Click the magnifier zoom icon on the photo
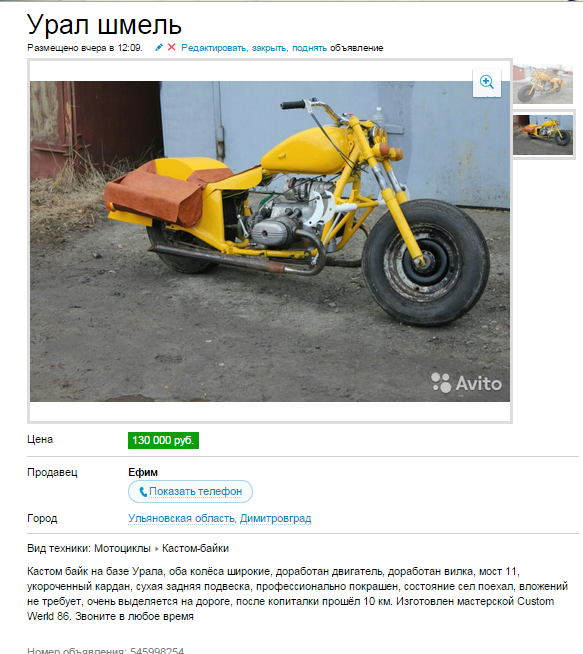Screen dimensions: 583x654 (x=487, y=82)
